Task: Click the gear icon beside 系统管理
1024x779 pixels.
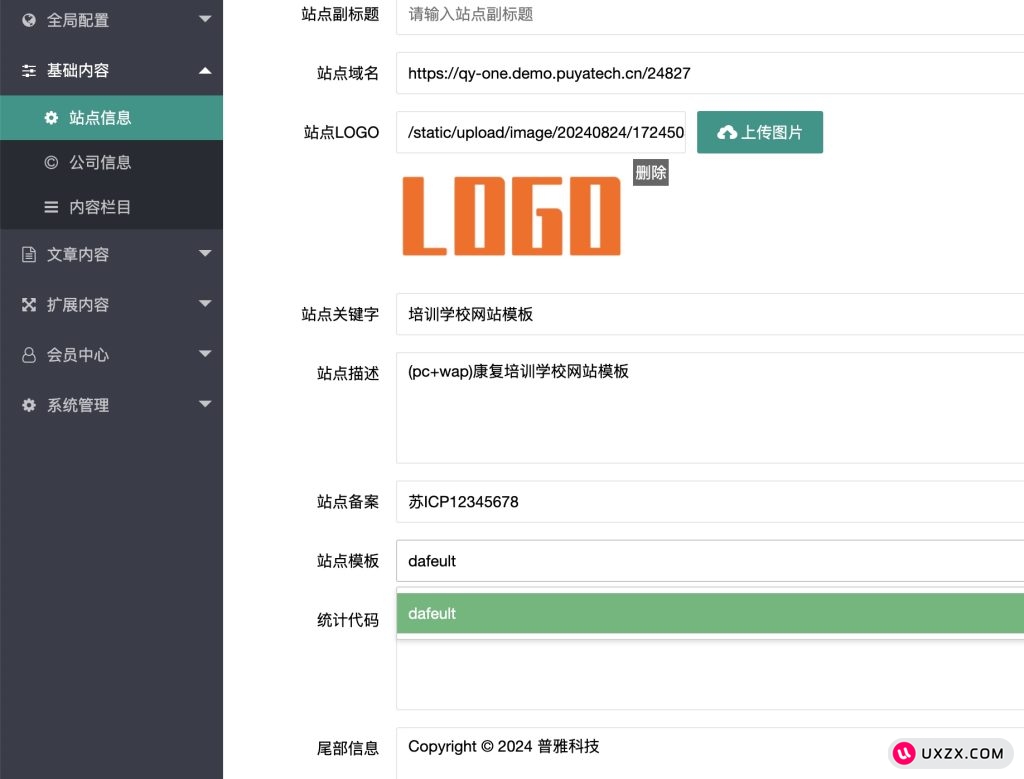Action: click(29, 405)
